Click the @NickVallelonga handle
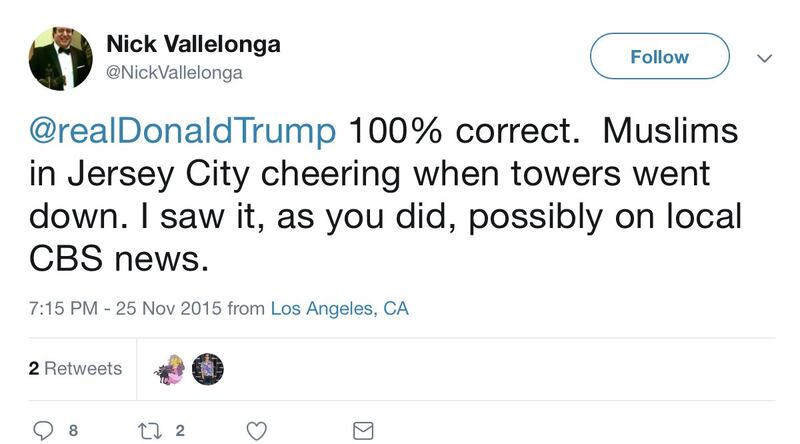Image resolution: width=800 pixels, height=444 pixels. pyautogui.click(x=174, y=72)
